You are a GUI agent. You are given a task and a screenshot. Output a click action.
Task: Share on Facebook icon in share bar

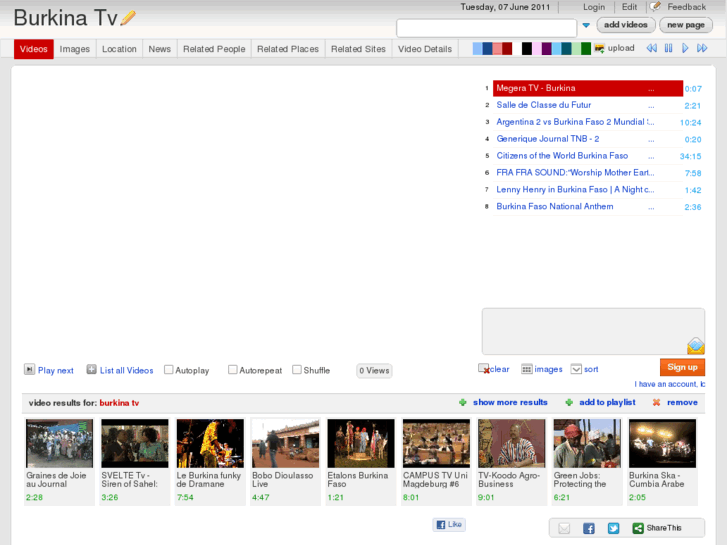[589, 528]
